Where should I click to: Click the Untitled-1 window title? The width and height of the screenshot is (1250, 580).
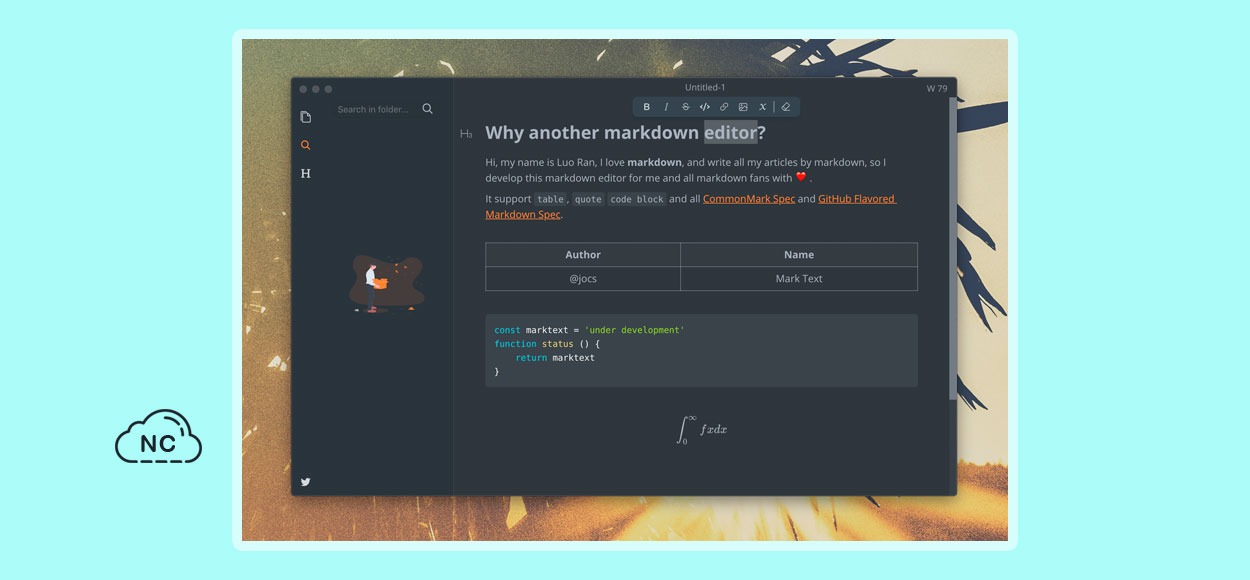click(x=705, y=88)
